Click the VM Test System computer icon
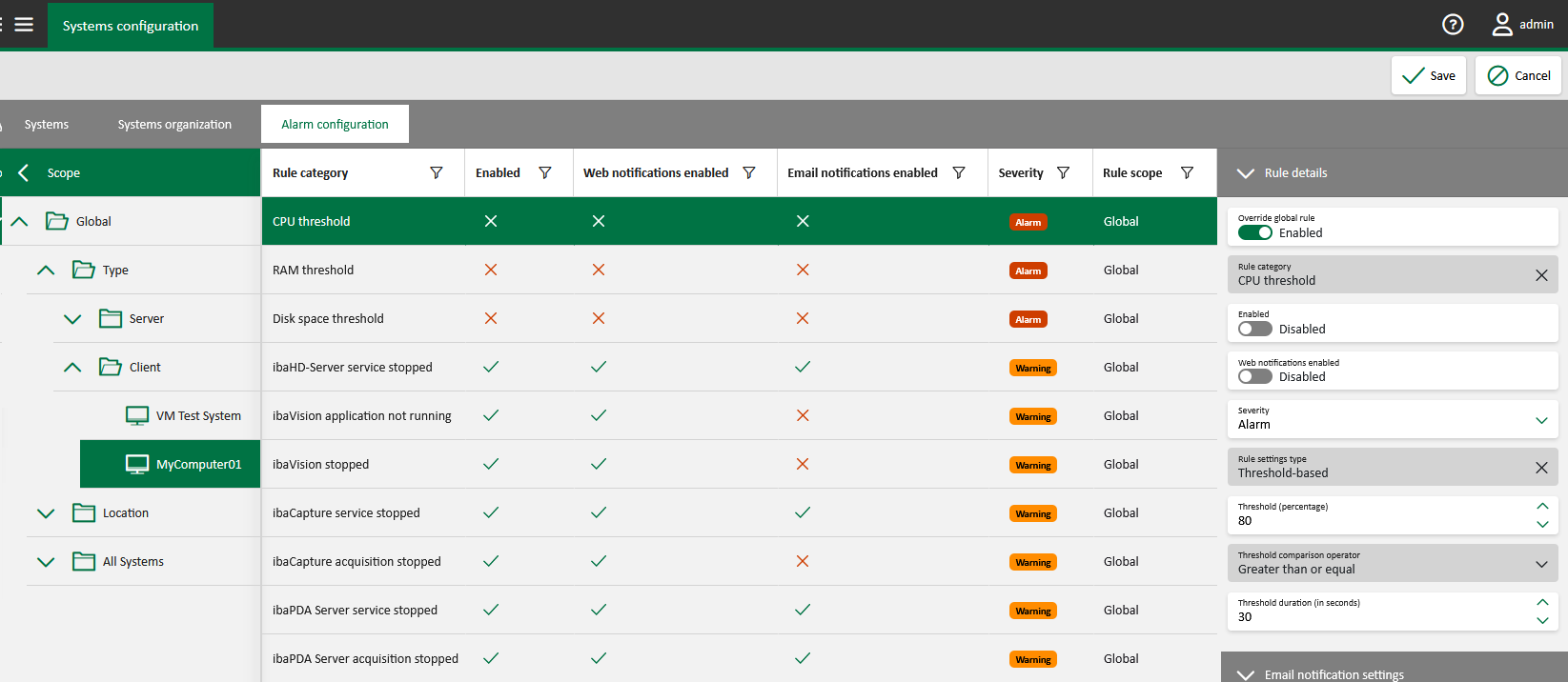1568x682 pixels. (x=137, y=415)
